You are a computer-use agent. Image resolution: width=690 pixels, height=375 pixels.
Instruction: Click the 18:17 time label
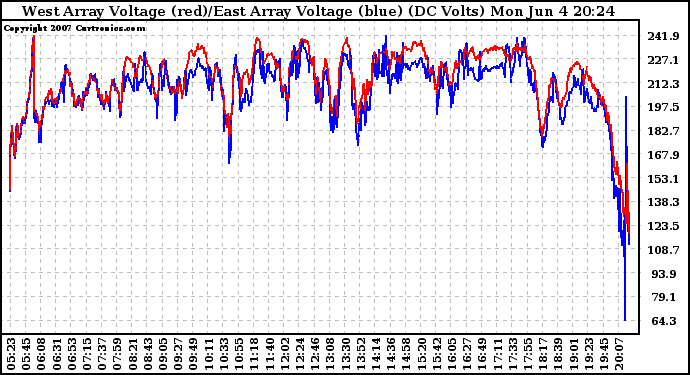544,354
